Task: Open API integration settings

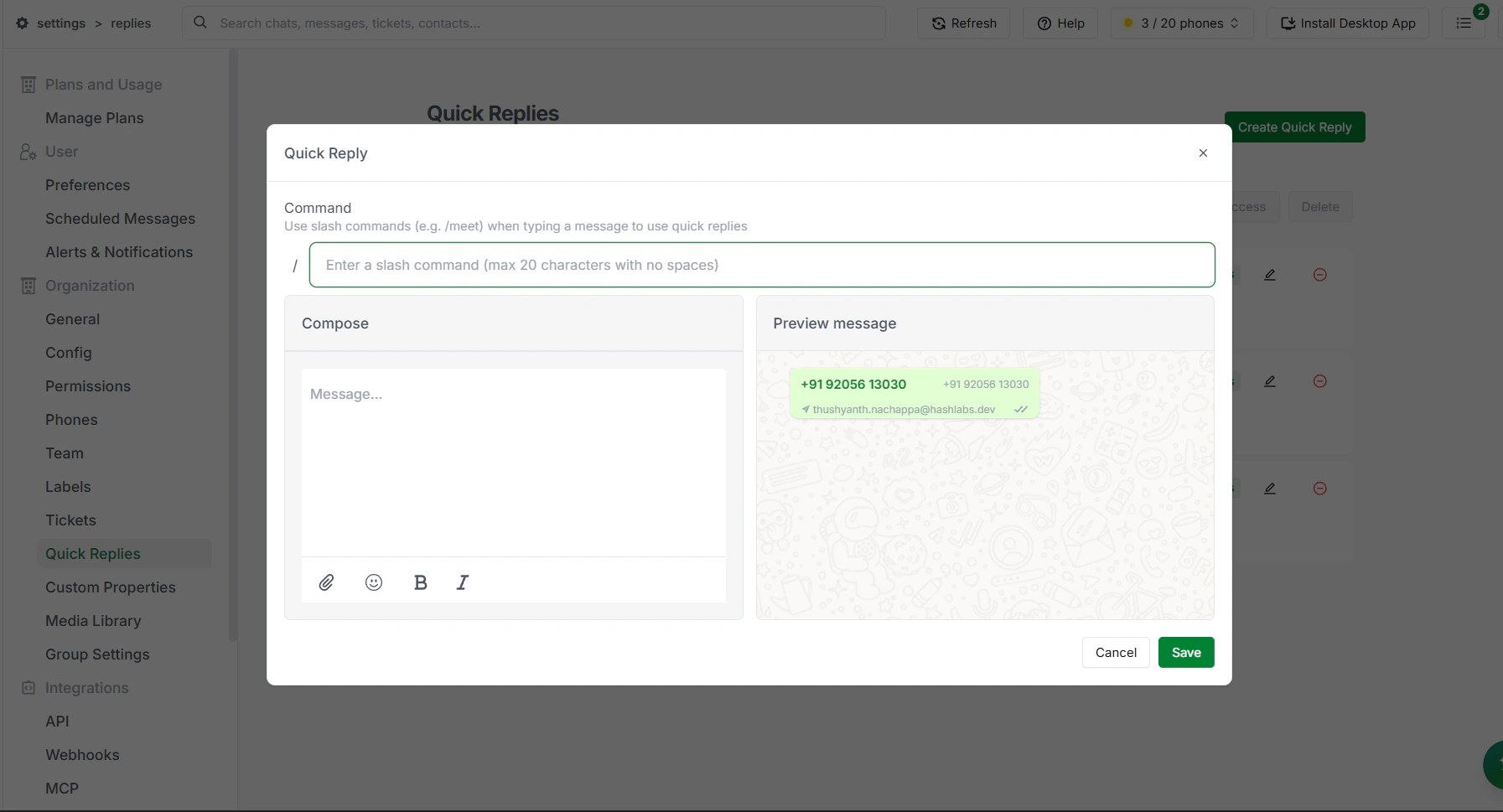Action: 57,721
